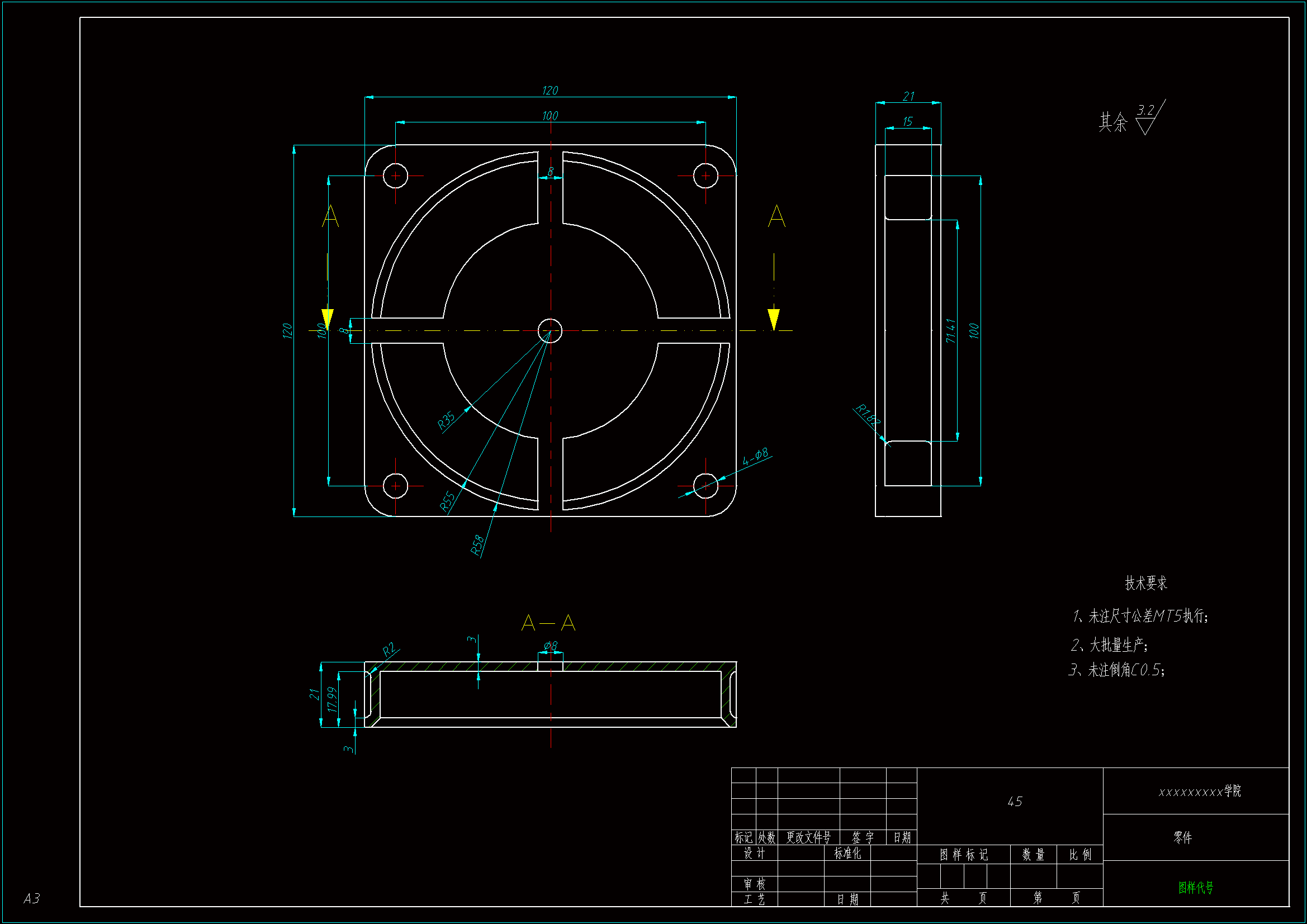The image size is (1307, 924).
Task: Click the material cell showing 45
Action: (x=1015, y=802)
